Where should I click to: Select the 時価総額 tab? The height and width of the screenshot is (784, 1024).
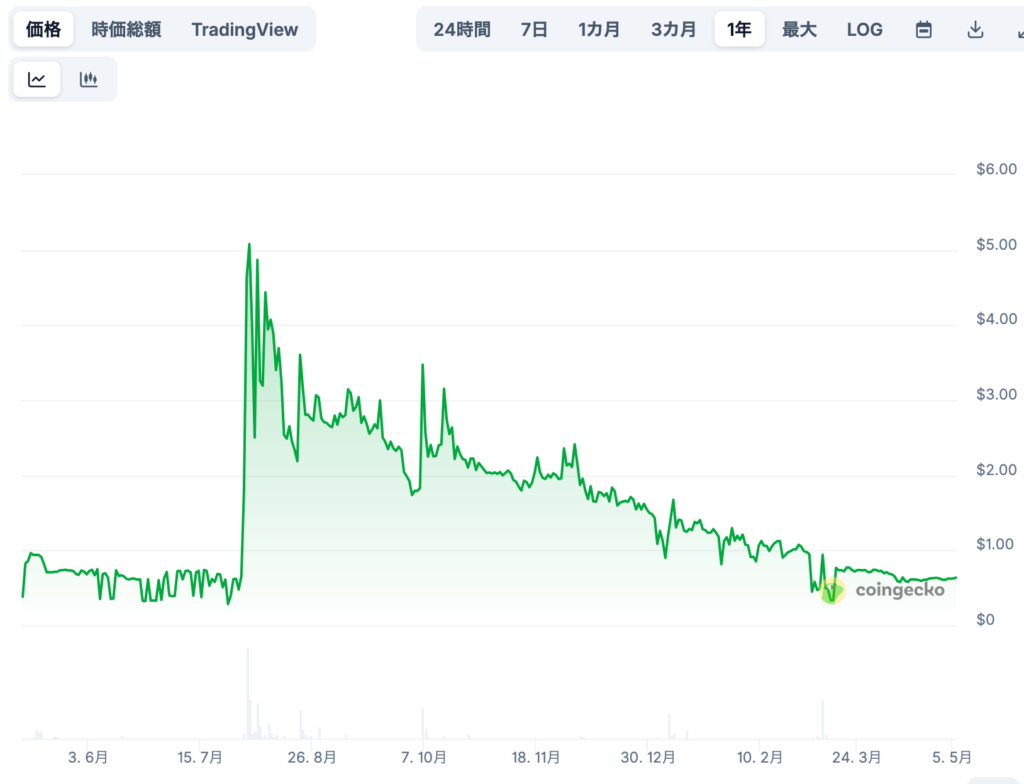point(126,29)
